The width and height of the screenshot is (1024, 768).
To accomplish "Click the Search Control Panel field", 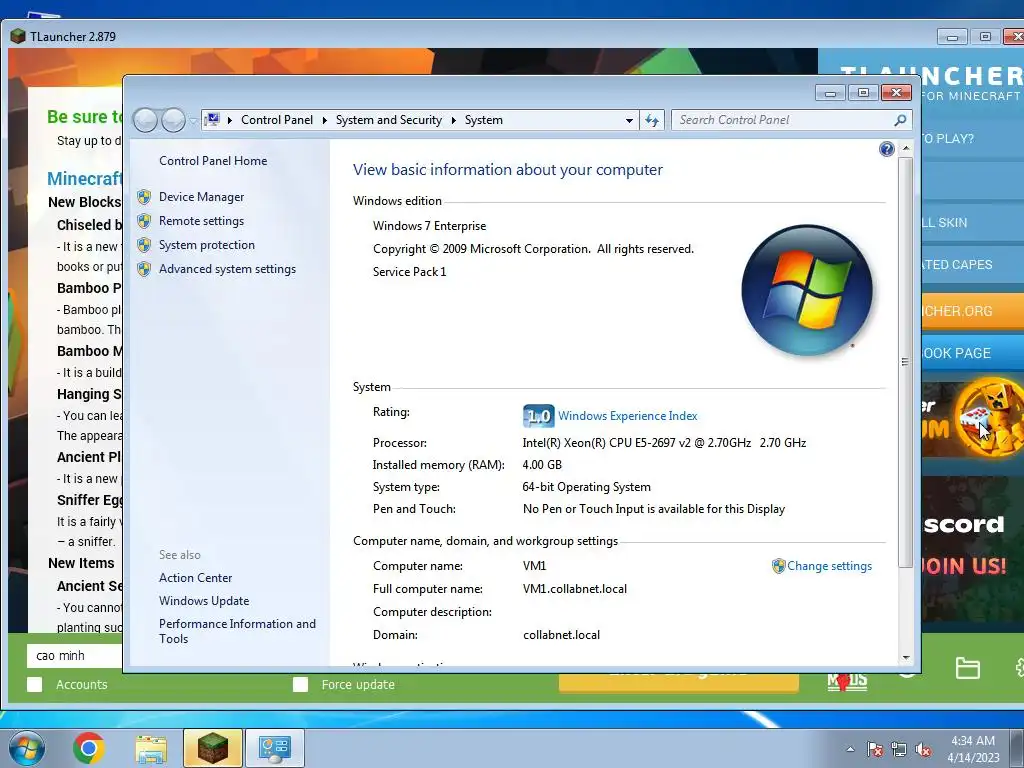I will coord(784,120).
